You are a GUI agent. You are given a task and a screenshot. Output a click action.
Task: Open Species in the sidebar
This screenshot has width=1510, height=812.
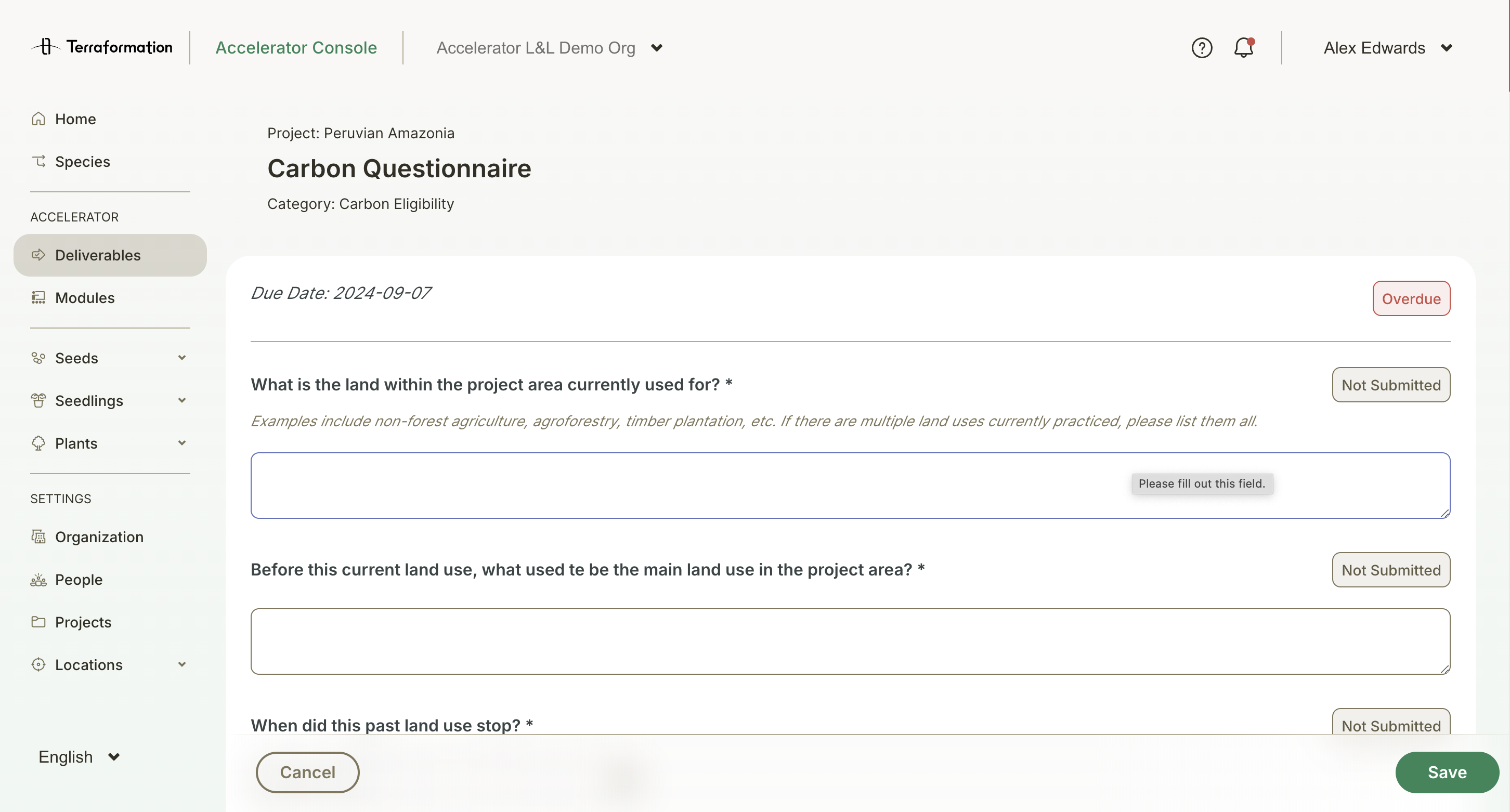110,161
